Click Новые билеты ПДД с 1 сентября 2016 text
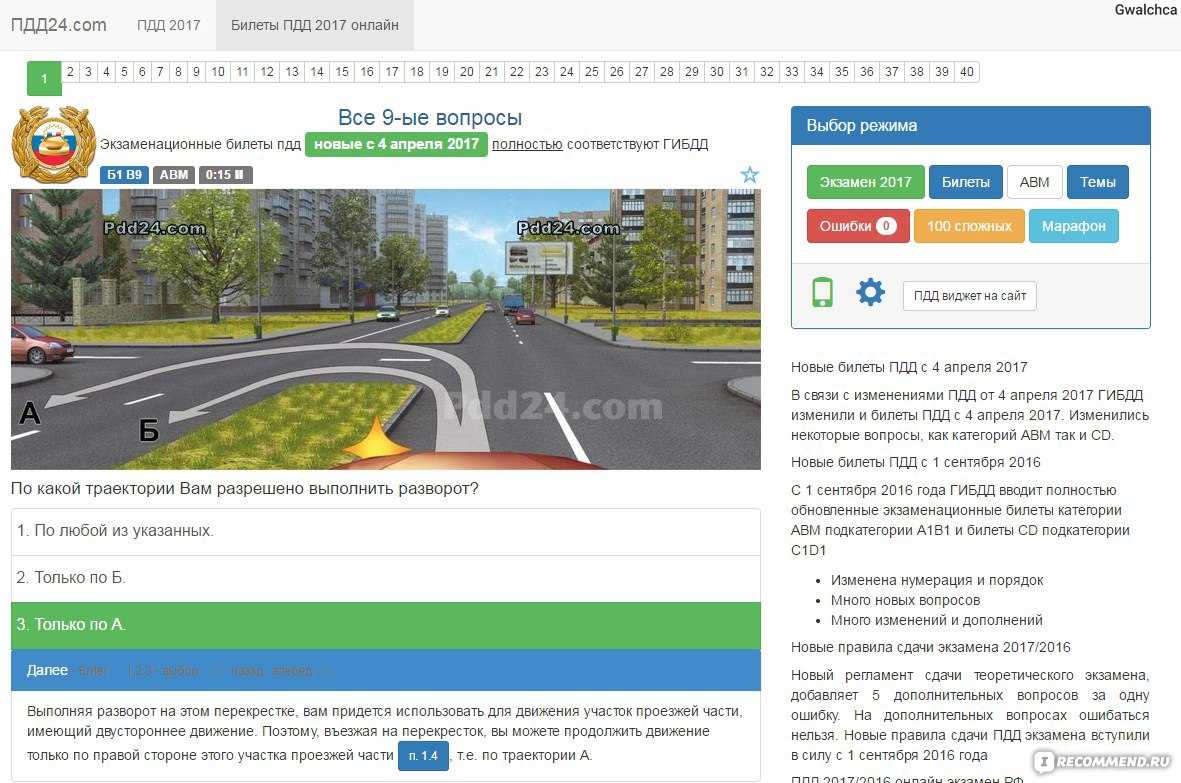This screenshot has width=1181, height=783. pos(915,462)
